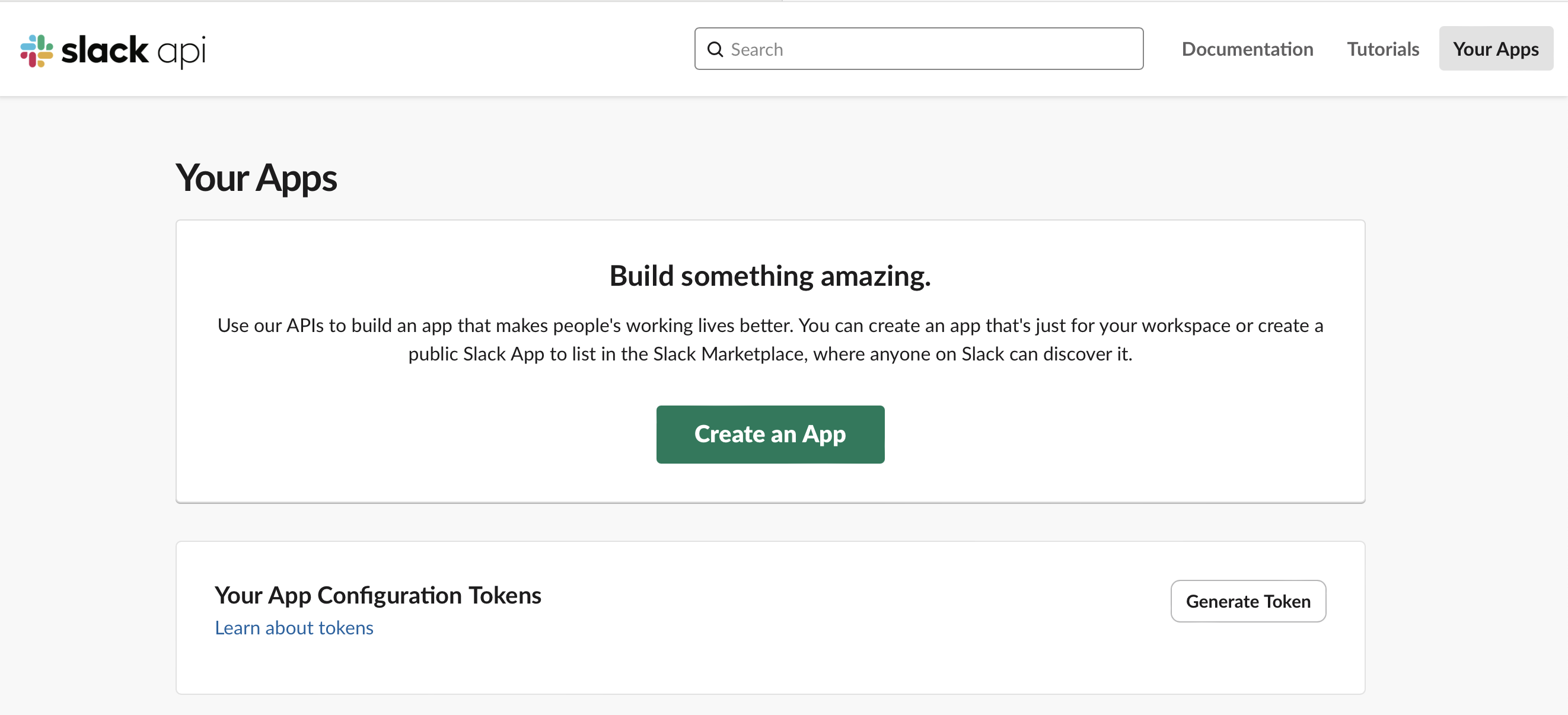Open Documentation from the top navigation
This screenshot has height=715, width=1568.
pos(1247,49)
